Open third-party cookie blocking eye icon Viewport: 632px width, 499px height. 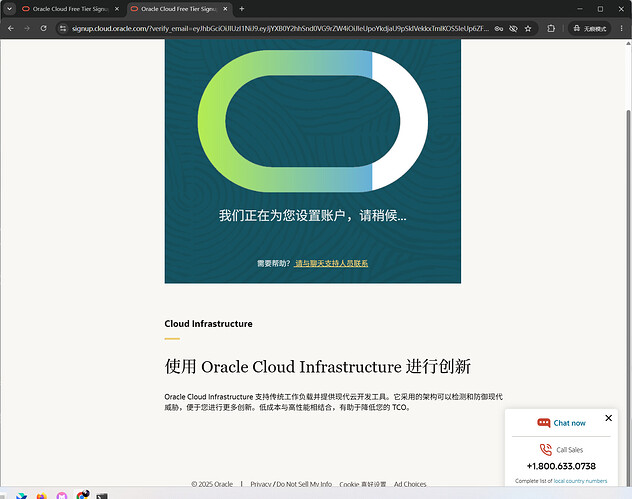click(513, 29)
